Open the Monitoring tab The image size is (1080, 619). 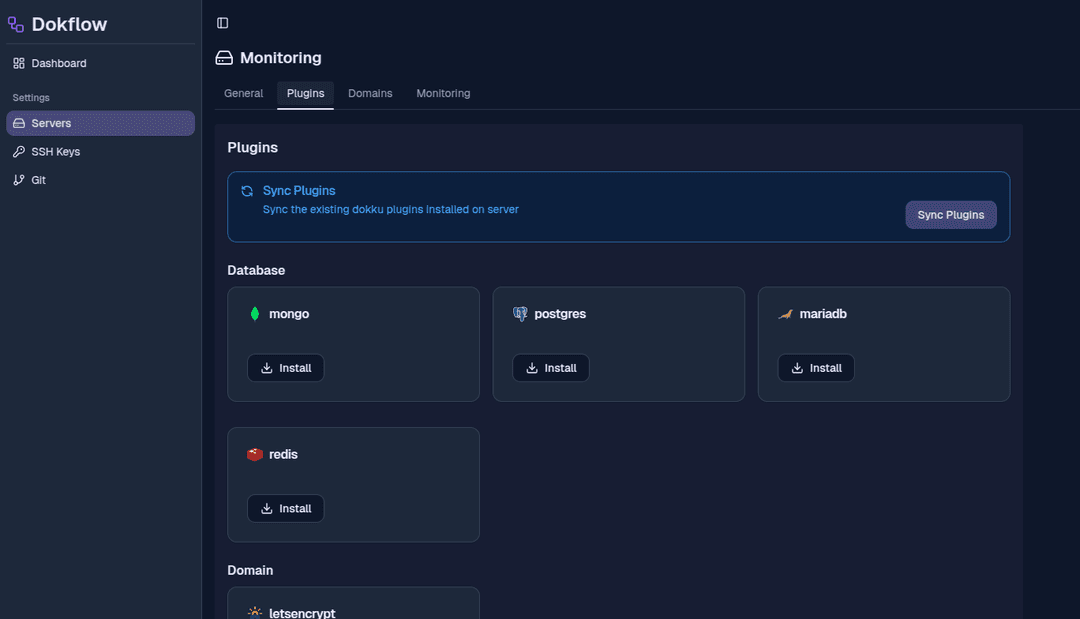[x=443, y=94]
